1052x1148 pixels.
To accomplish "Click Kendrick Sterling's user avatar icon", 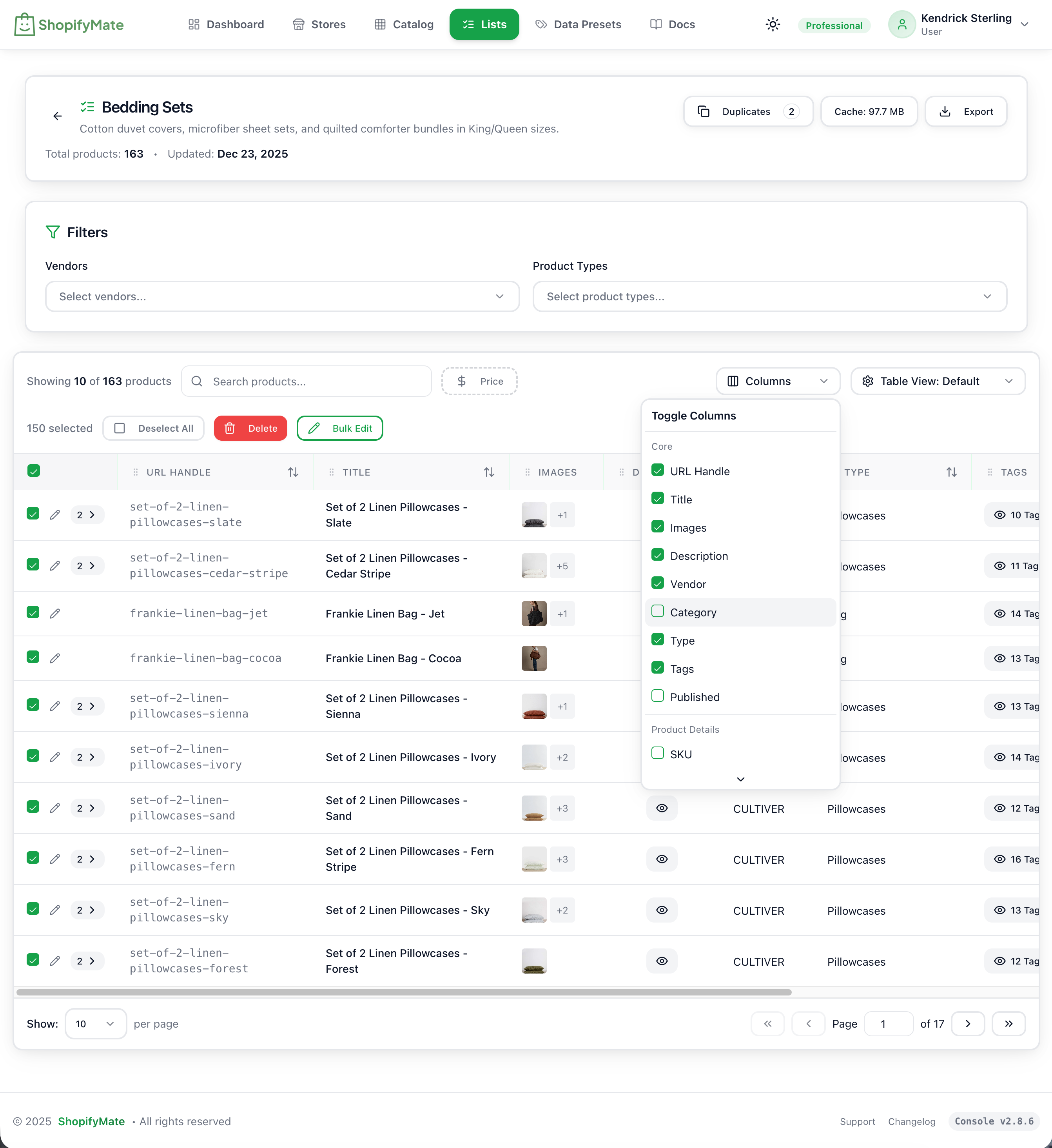I will [902, 24].
